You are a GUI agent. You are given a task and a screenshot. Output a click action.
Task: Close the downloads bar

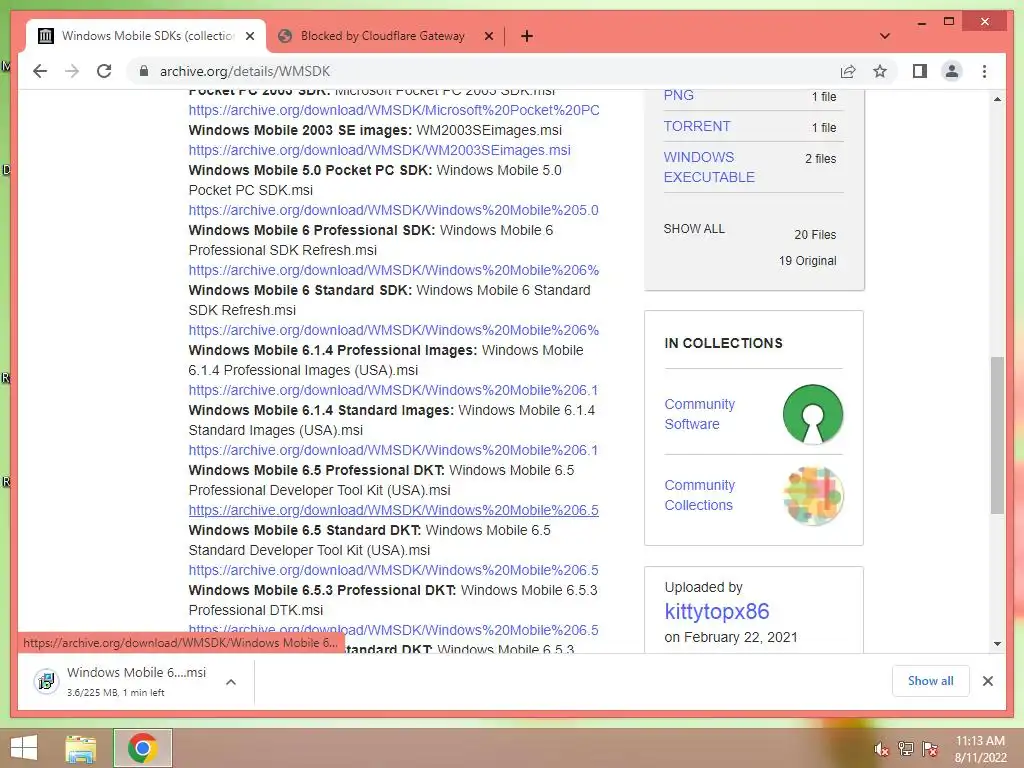[987, 681]
